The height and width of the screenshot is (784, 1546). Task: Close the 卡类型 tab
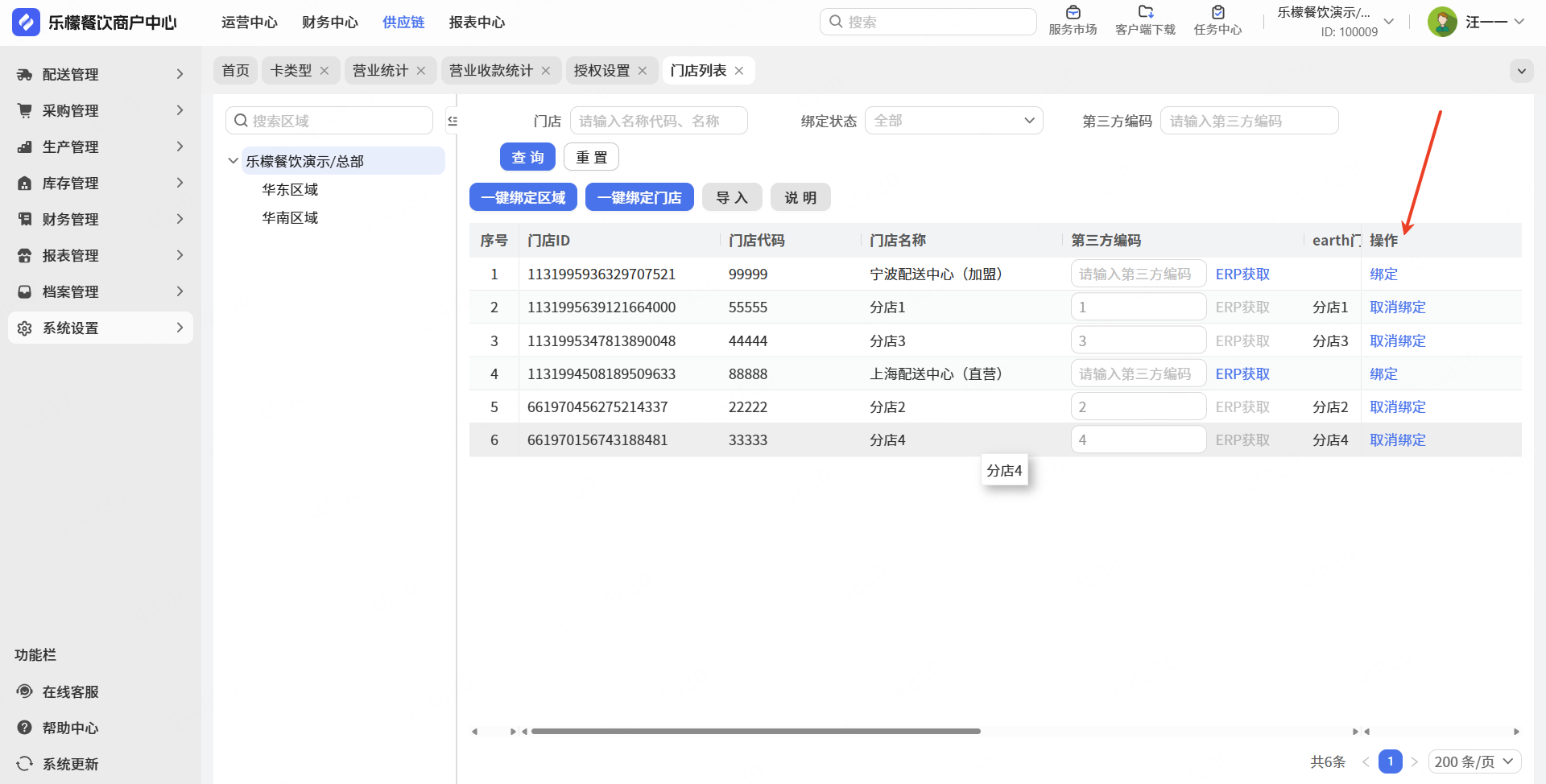point(324,71)
